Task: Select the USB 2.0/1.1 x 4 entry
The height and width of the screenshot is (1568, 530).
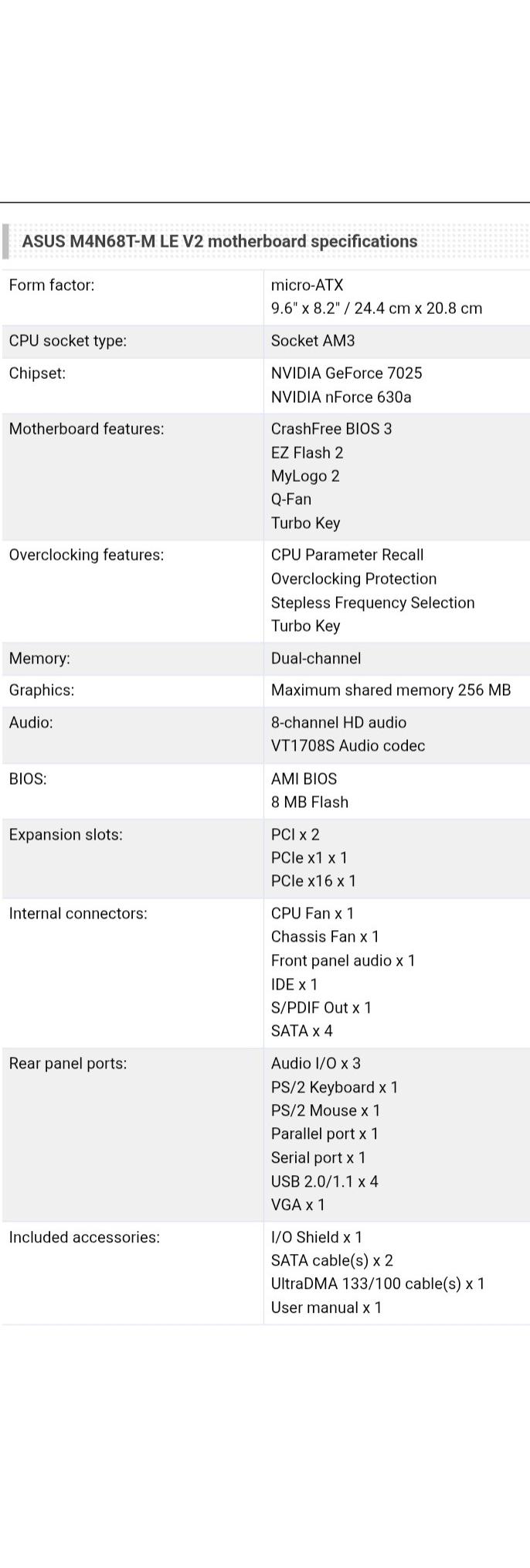Action: (x=324, y=1181)
